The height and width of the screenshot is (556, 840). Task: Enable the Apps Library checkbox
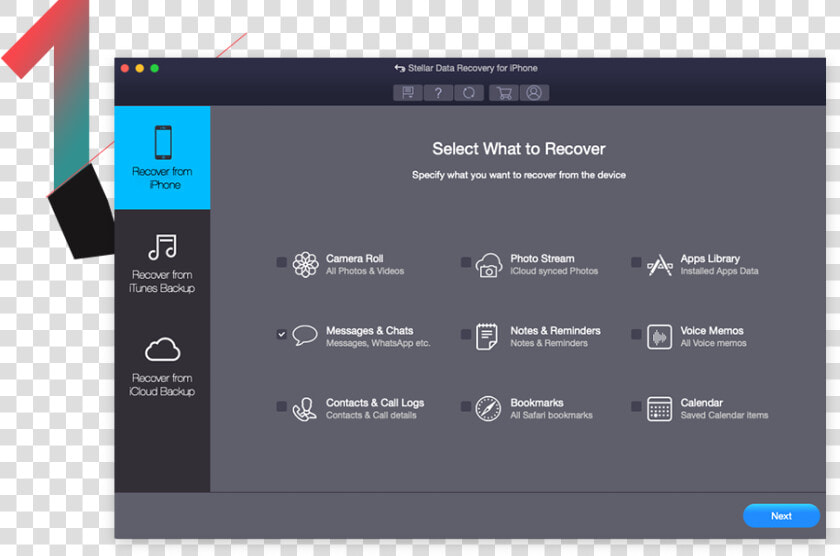click(636, 262)
